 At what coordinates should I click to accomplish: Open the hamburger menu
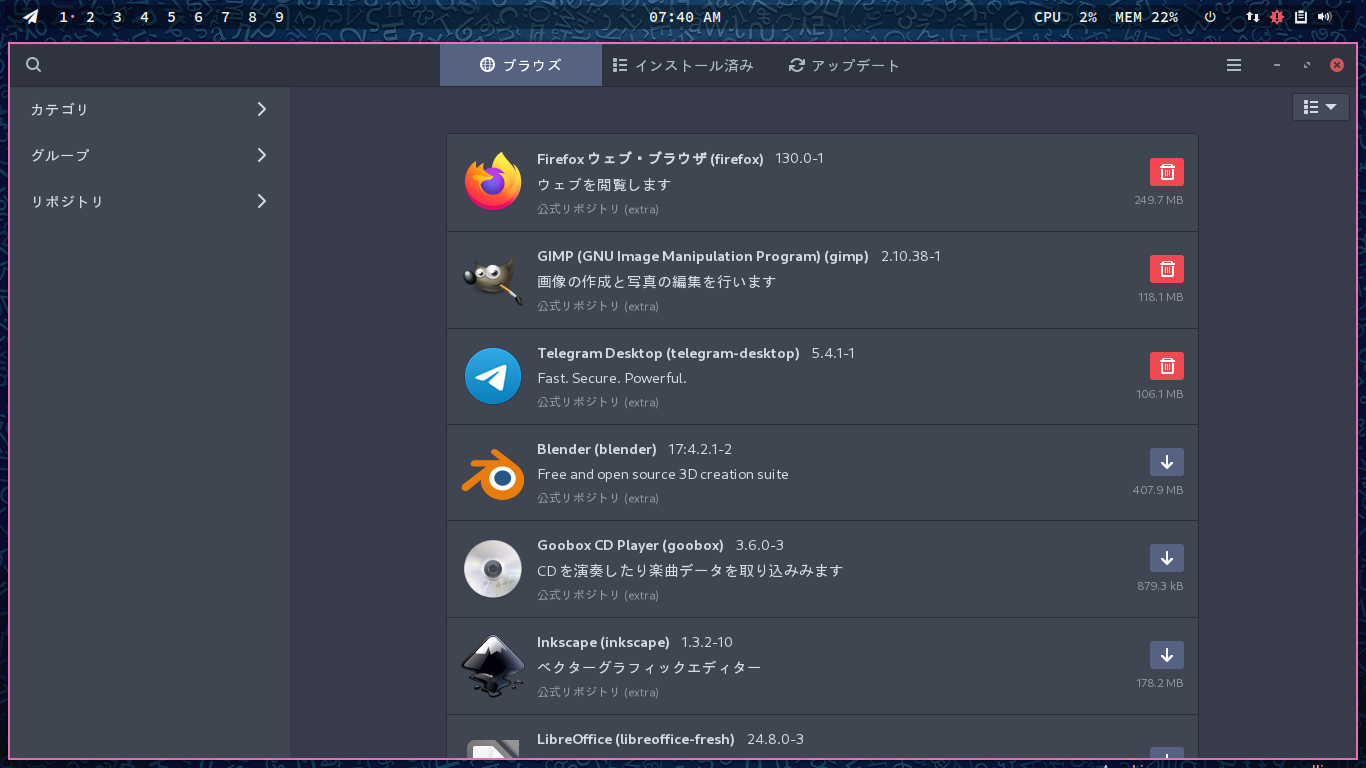point(1234,65)
